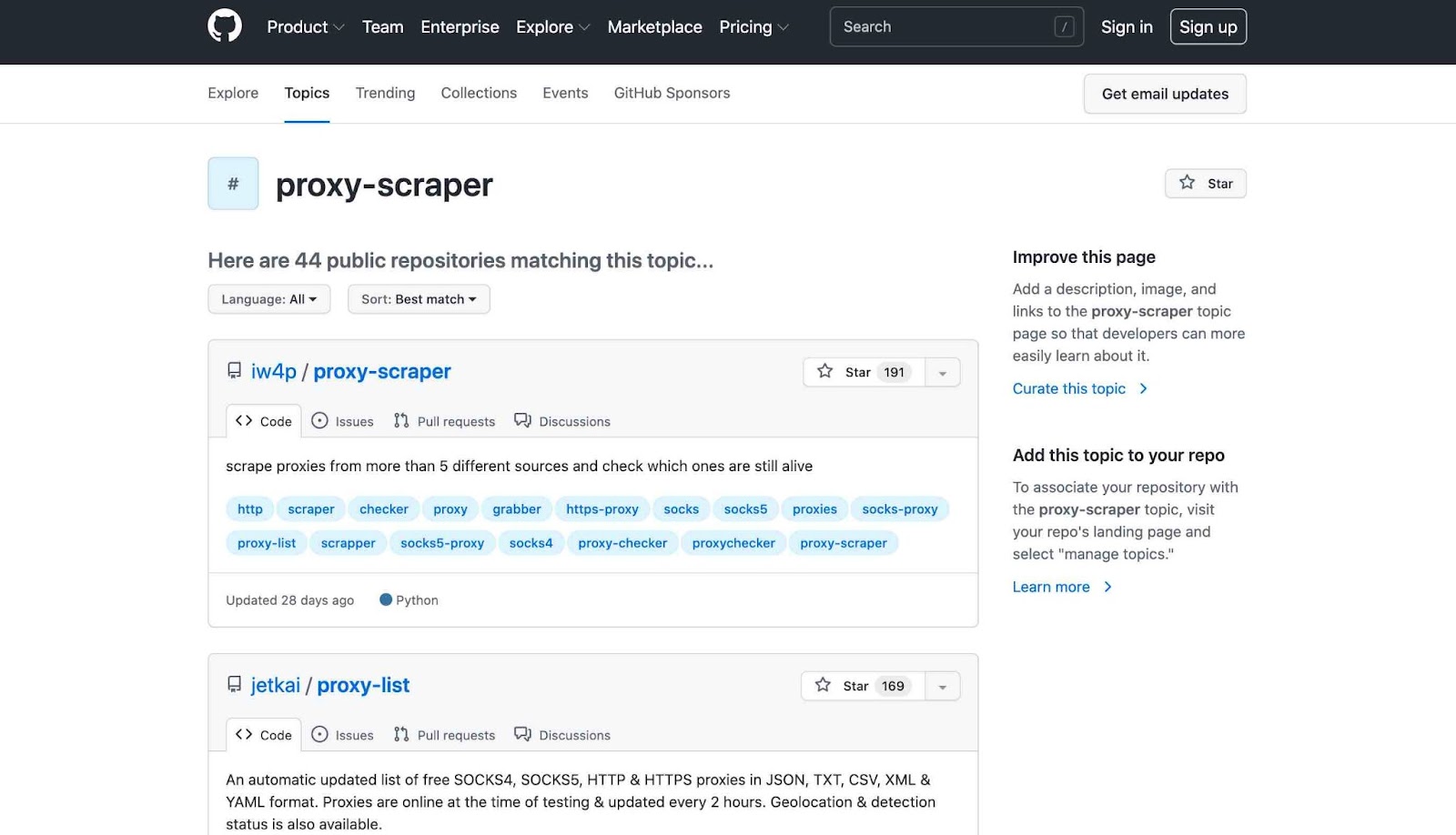This screenshot has height=835, width=1456.
Task: Star the jetkai/proxy-list repository
Action: [x=863, y=686]
